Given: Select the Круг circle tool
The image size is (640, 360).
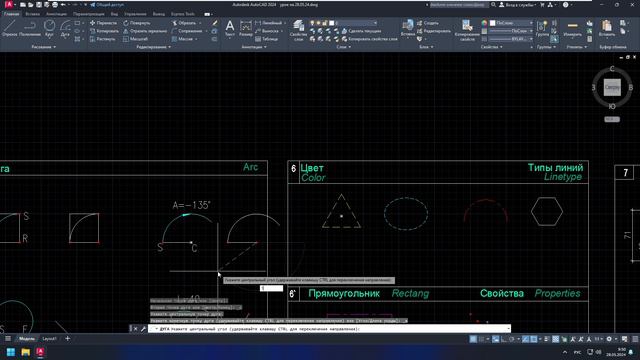Looking at the screenshot, I should coord(49,29).
